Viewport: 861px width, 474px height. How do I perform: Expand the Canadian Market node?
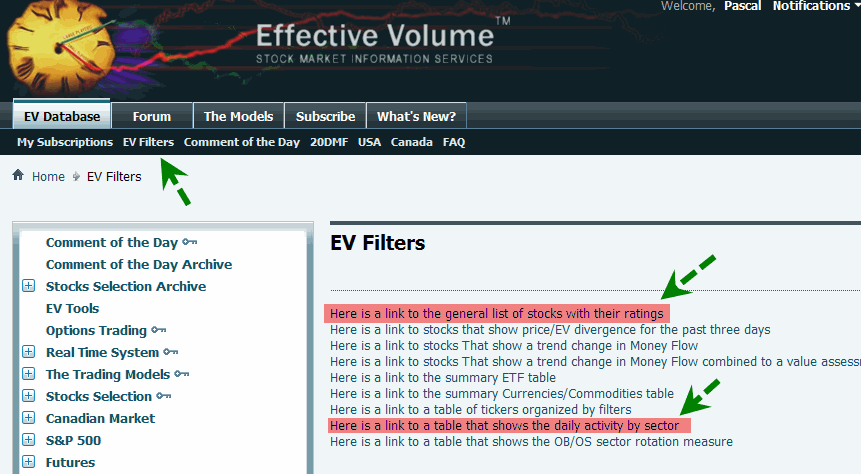[29, 417]
